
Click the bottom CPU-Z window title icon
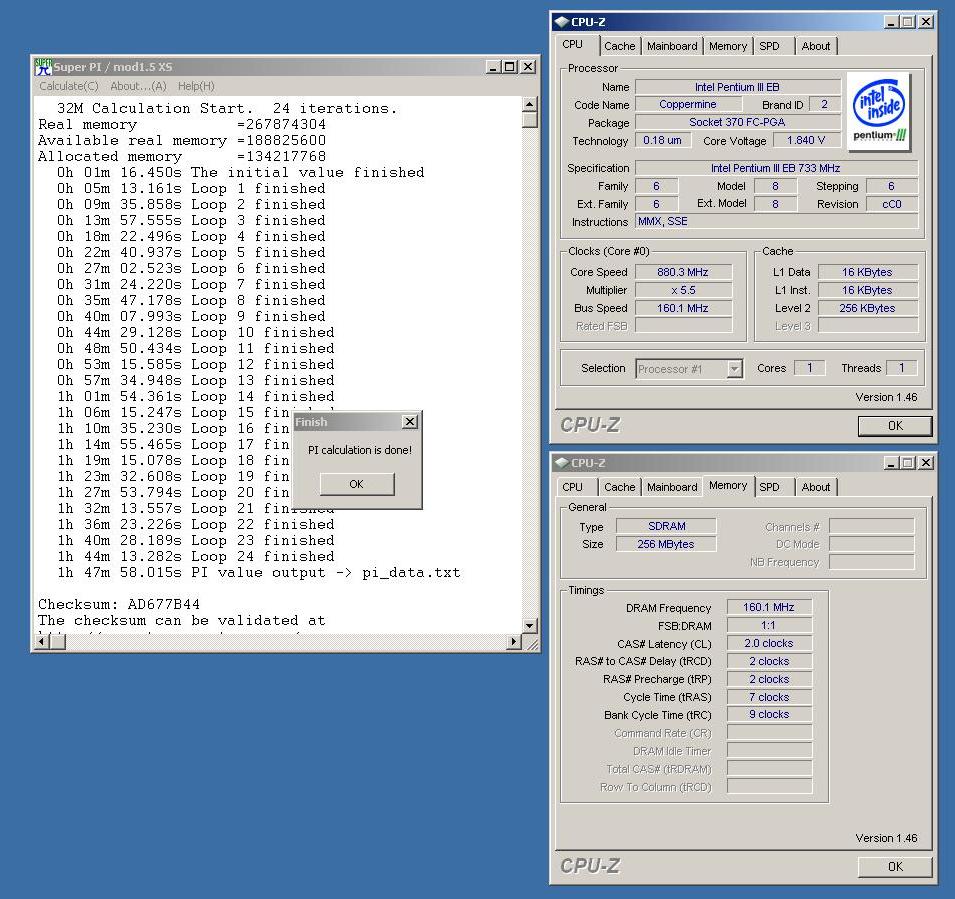click(562, 463)
